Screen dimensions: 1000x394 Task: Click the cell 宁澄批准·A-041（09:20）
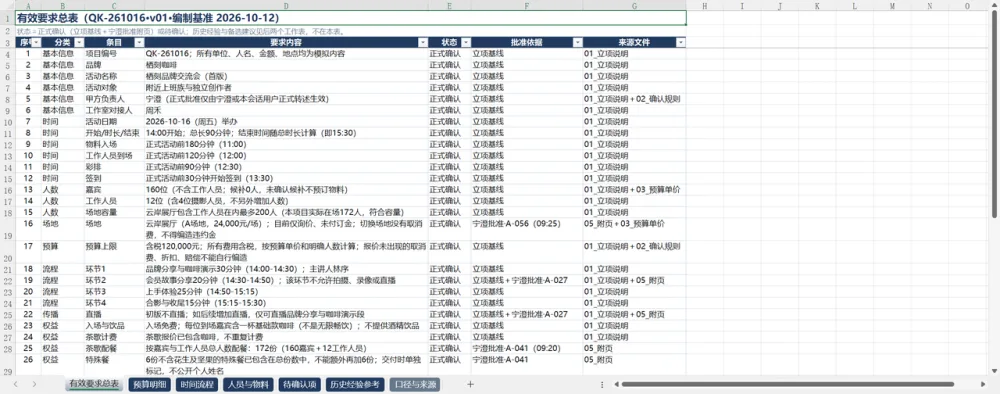click(527, 349)
